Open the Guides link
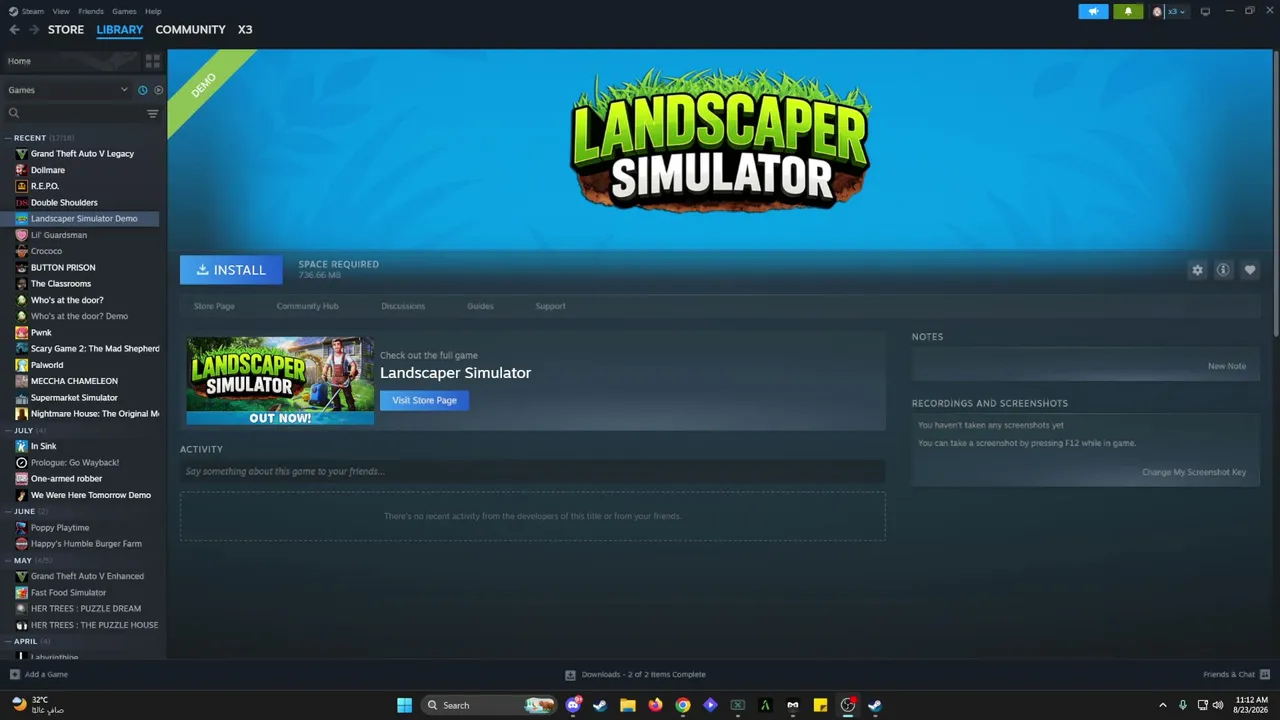Viewport: 1280px width, 720px height. pos(480,306)
